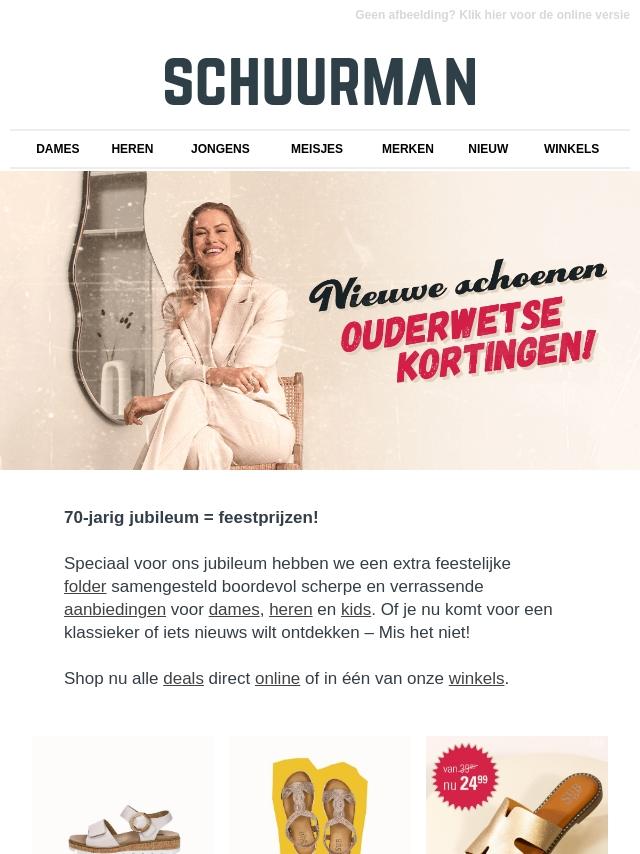Follow the 'folder' text link

pyautogui.click(x=85, y=587)
